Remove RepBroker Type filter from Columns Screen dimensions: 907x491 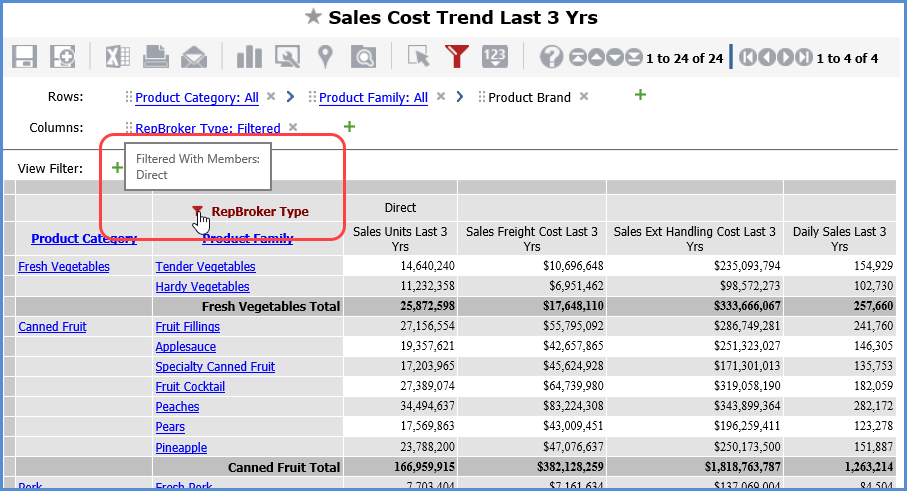293,127
